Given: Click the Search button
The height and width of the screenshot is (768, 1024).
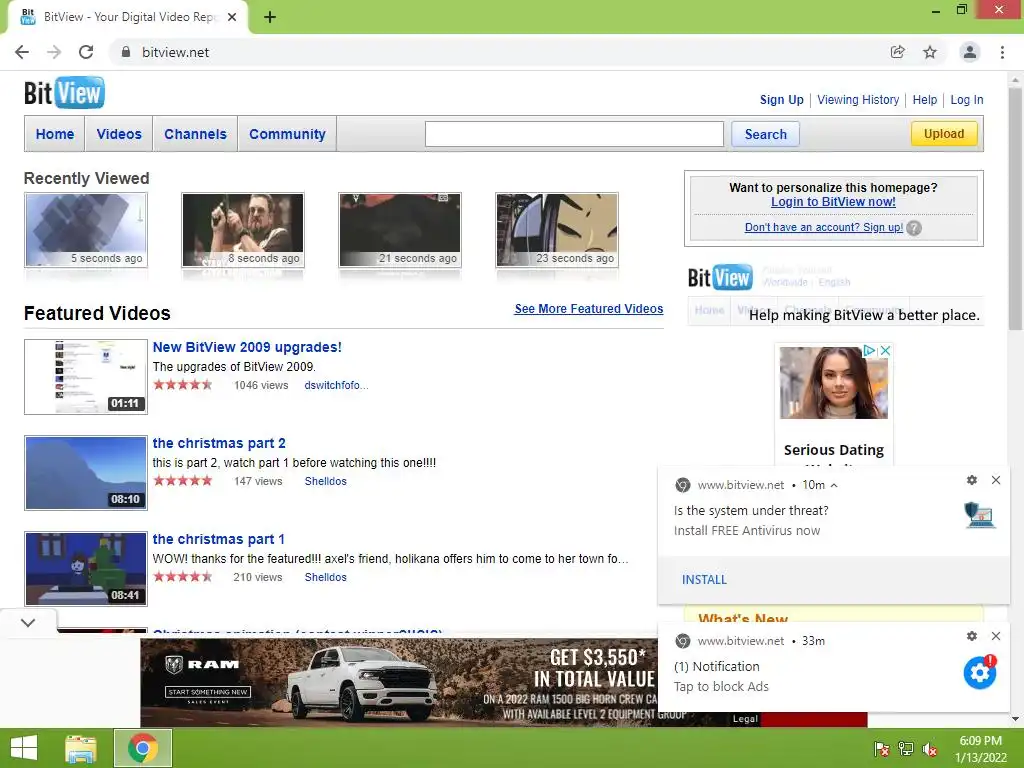Looking at the screenshot, I should (765, 135).
